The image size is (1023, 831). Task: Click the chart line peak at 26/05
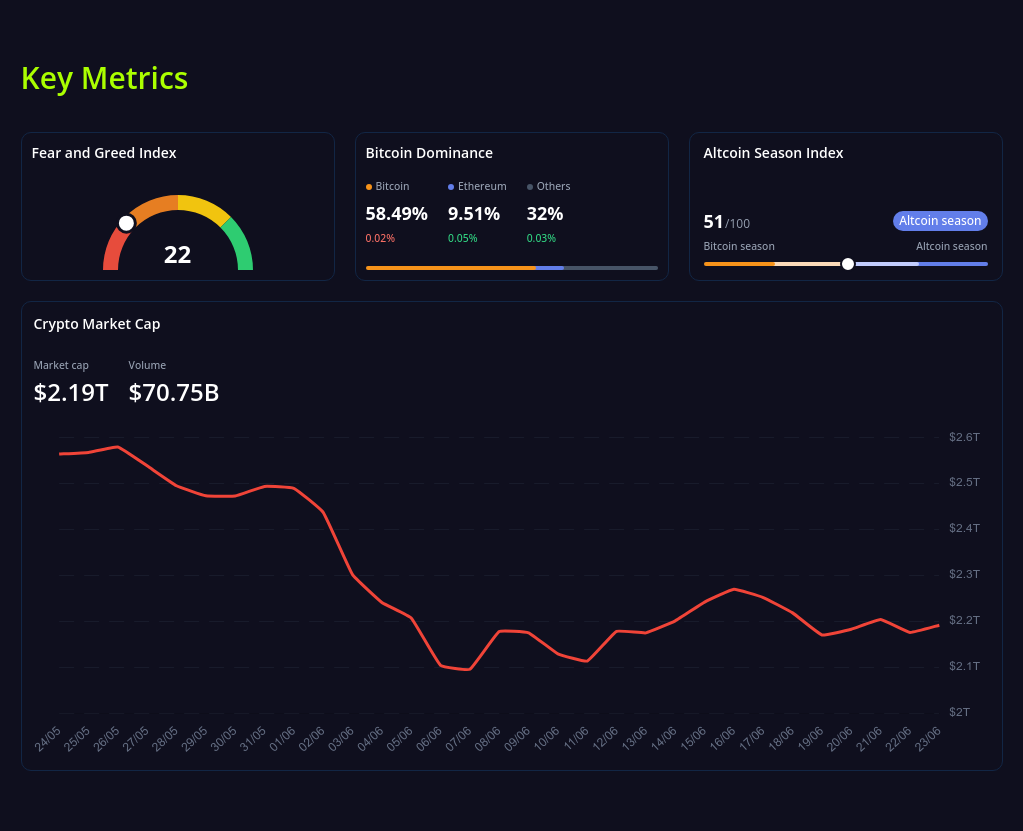click(117, 447)
